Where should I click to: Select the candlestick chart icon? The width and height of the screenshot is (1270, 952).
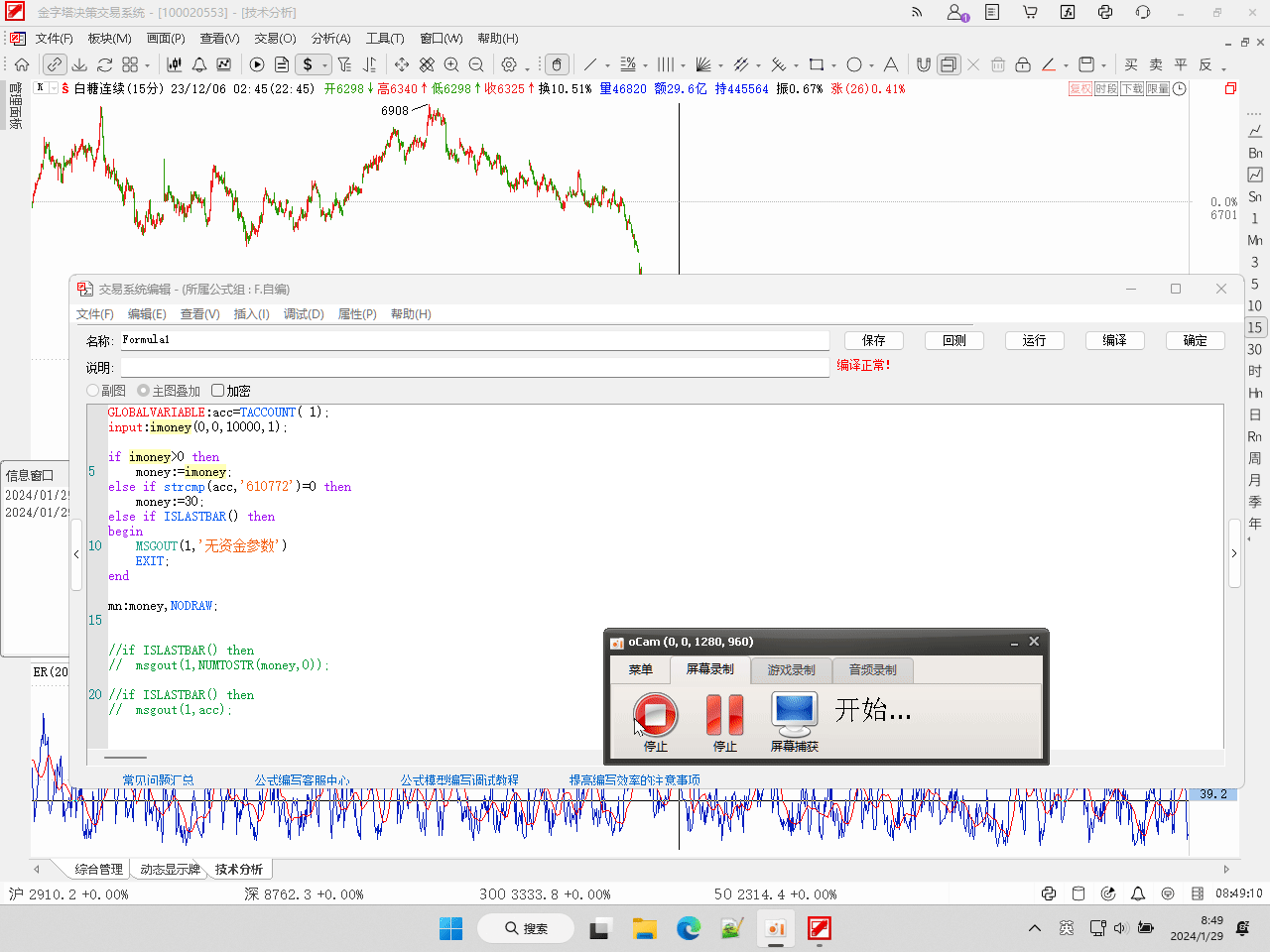tap(175, 64)
